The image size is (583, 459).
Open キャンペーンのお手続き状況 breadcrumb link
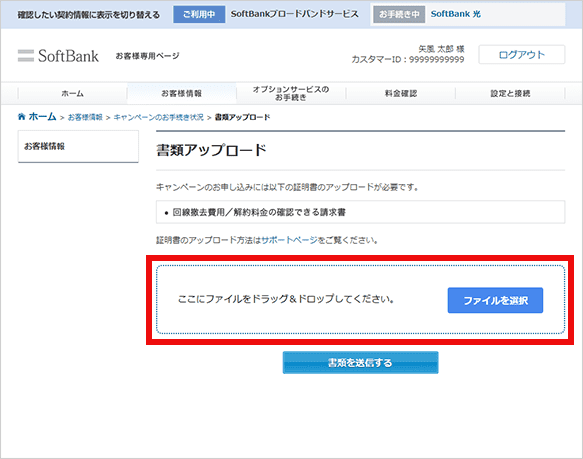(158, 117)
